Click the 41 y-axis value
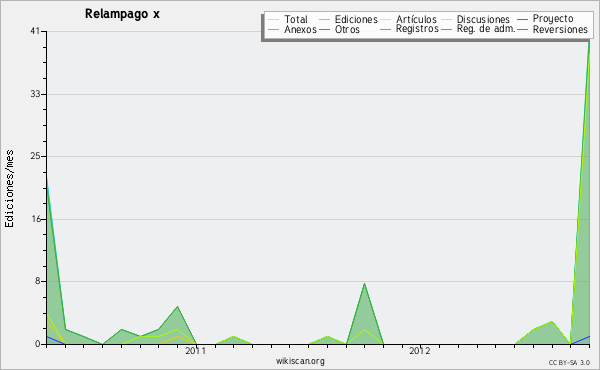Image resolution: width=600 pixels, height=370 pixels. coord(35,31)
